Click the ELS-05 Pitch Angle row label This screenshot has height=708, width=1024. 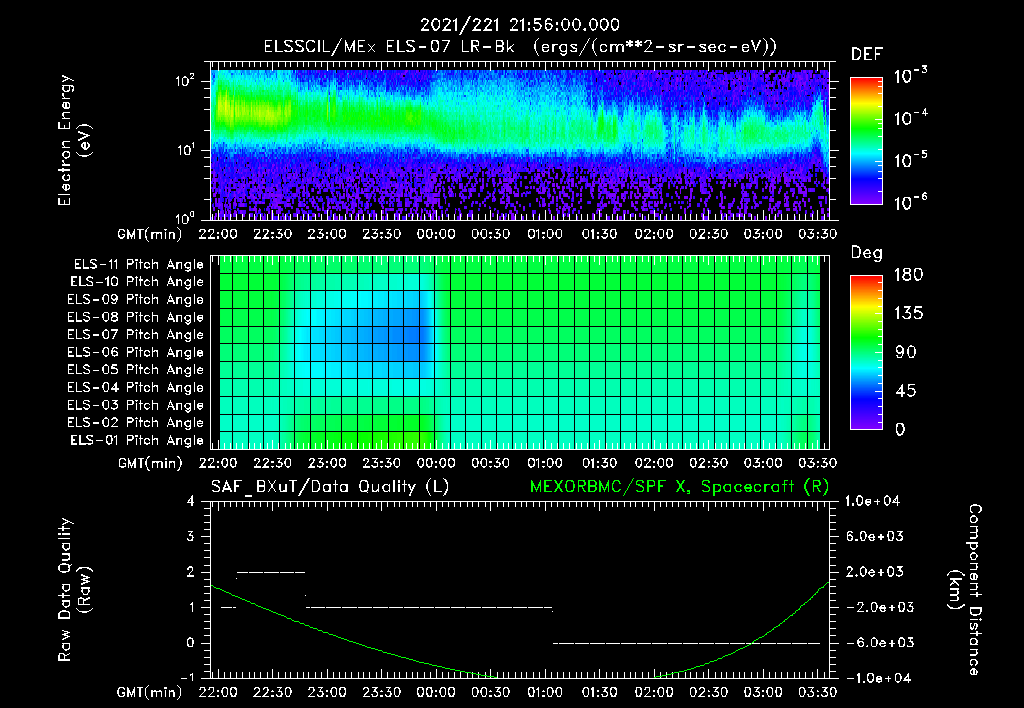pyautogui.click(x=136, y=370)
